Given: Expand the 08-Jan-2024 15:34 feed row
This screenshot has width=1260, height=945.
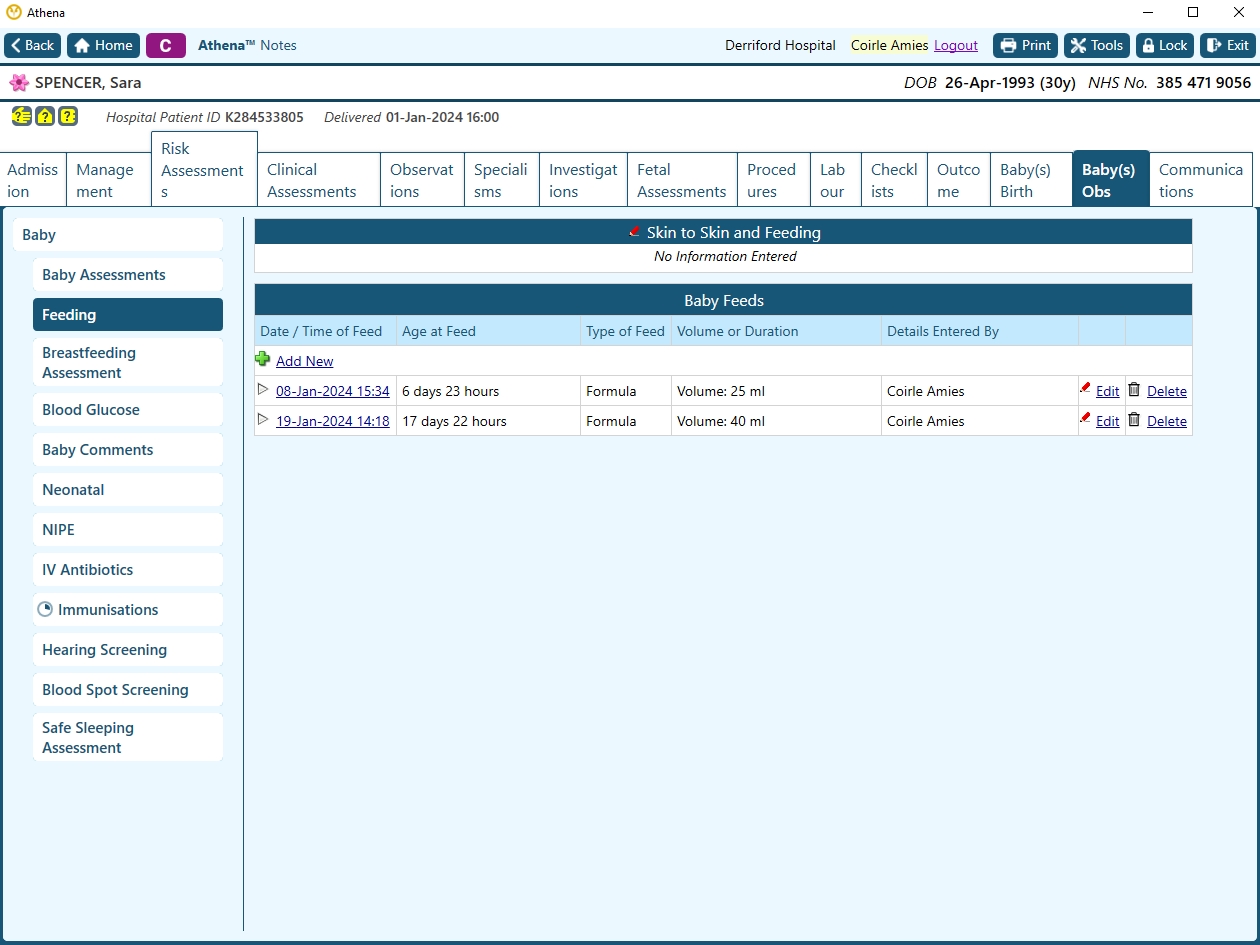Looking at the screenshot, I should [x=263, y=390].
